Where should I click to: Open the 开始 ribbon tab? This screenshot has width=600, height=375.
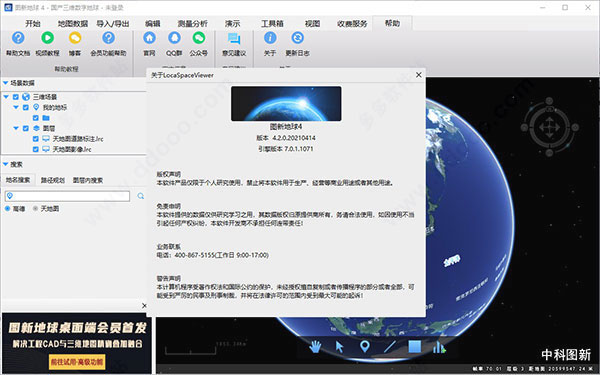(x=33, y=23)
